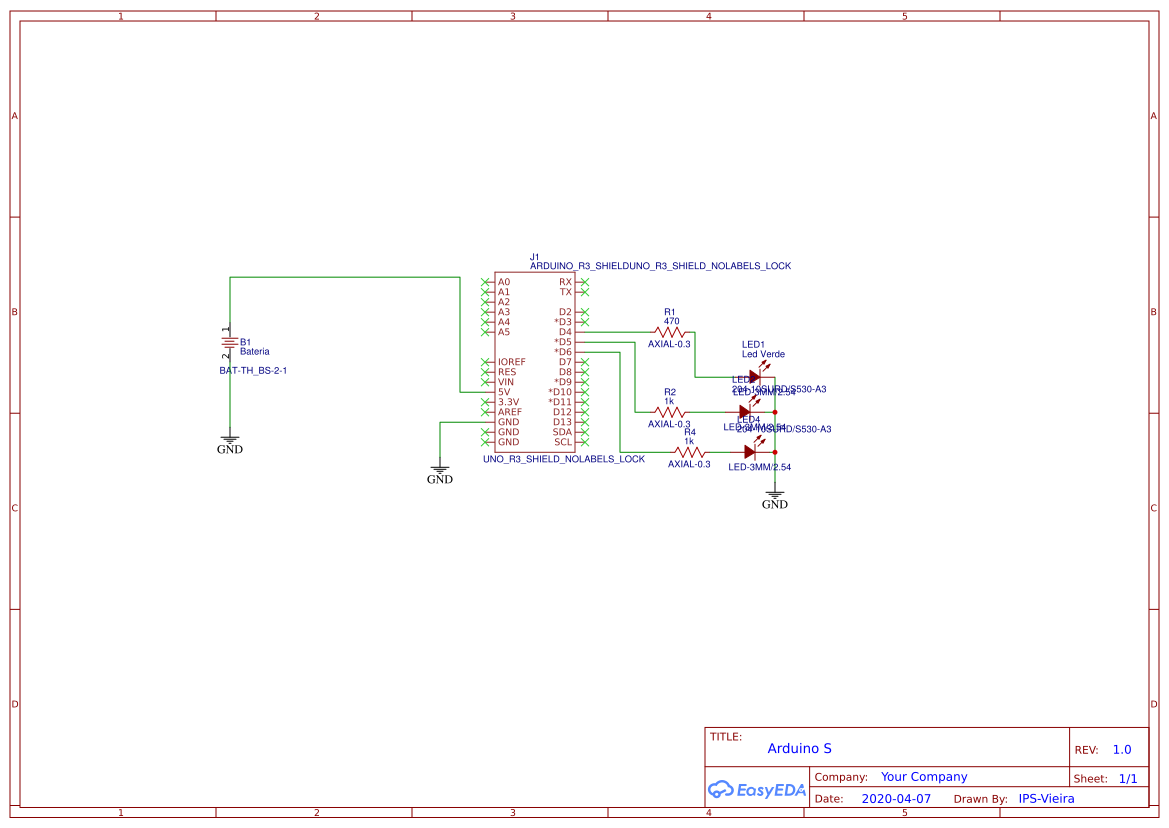Viewport: 1169px width, 828px height.
Task: Click the RES pin label
Action: [507, 372]
